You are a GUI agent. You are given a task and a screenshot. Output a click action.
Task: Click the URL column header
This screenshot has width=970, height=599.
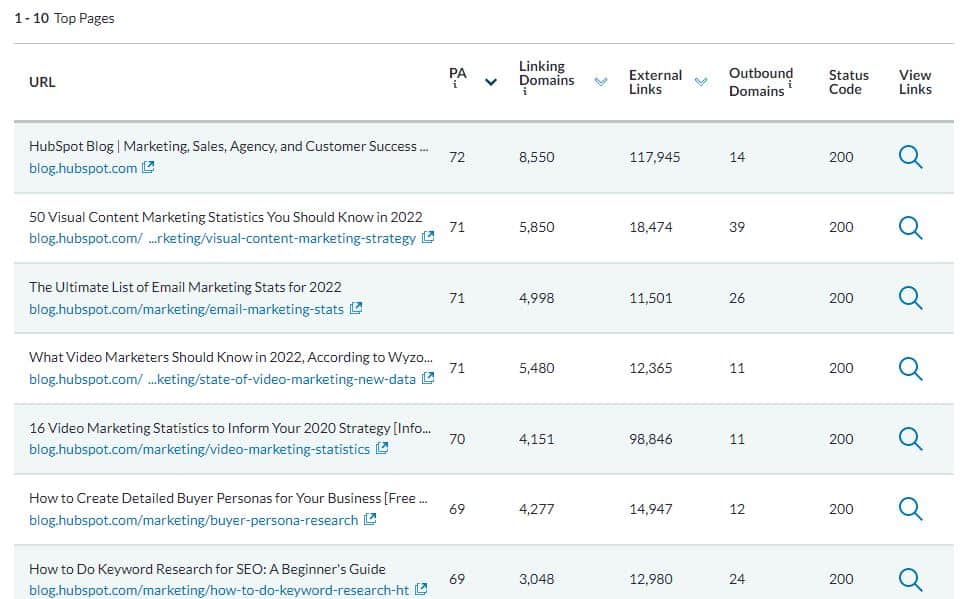(42, 82)
